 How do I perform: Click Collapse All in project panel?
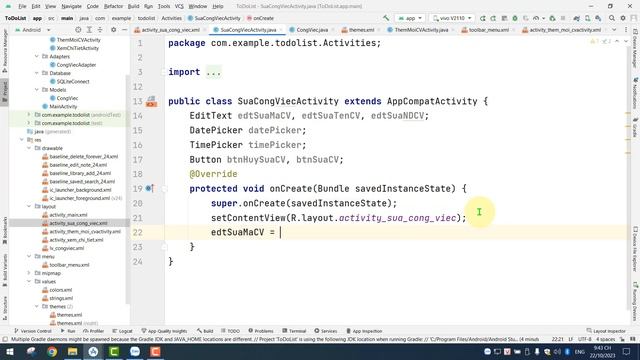pos(100,30)
